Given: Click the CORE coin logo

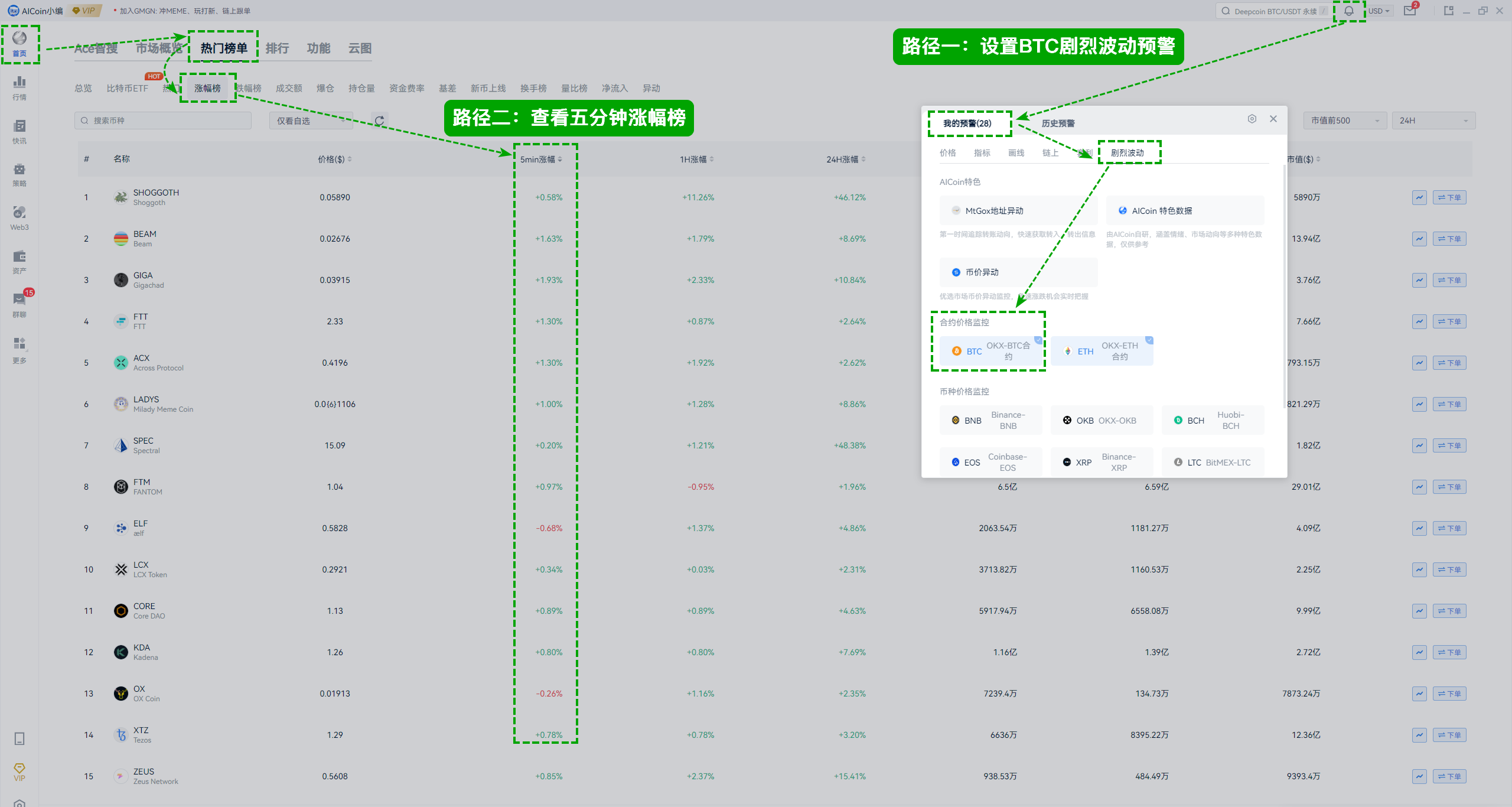Looking at the screenshot, I should (121, 611).
